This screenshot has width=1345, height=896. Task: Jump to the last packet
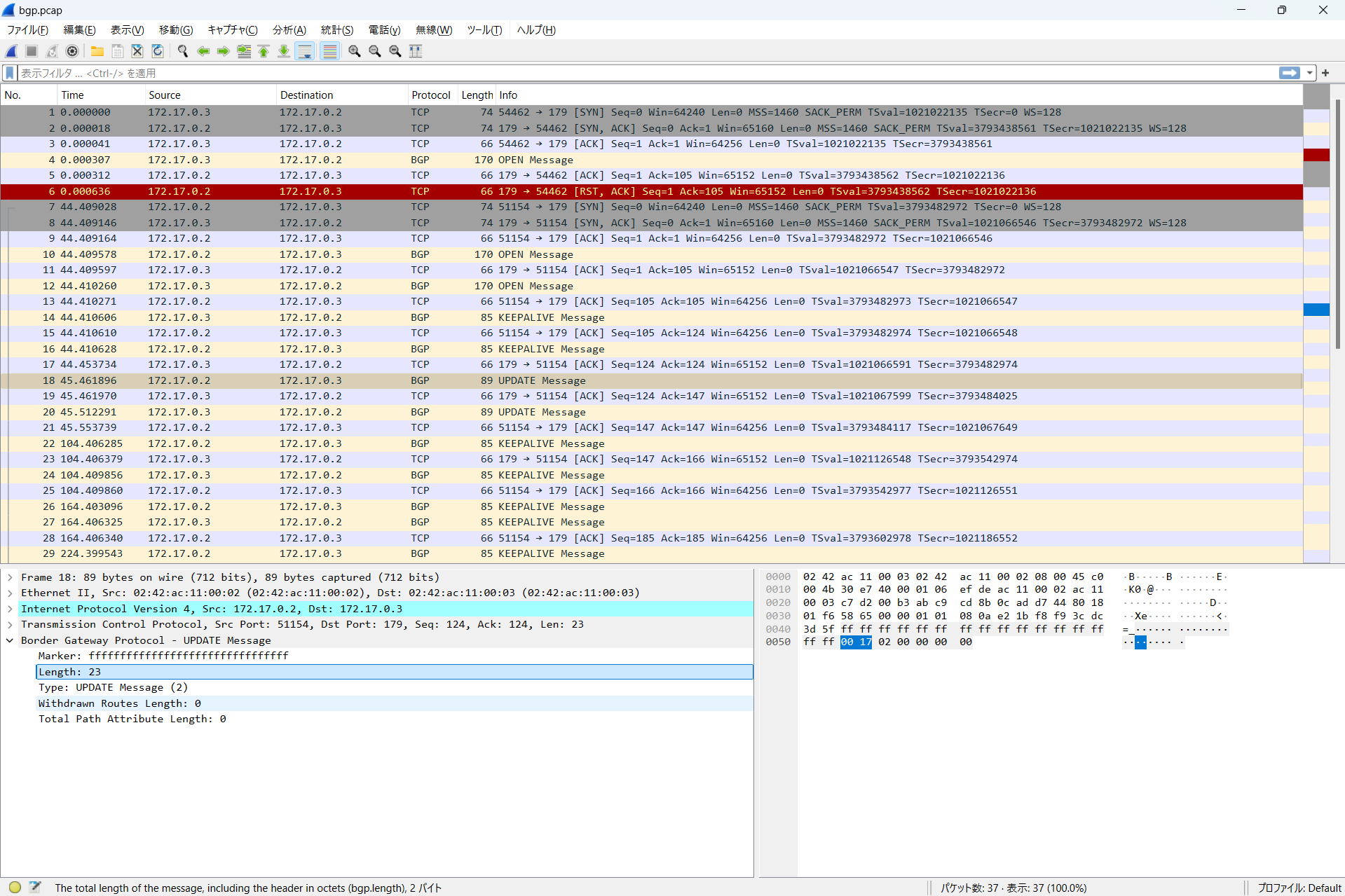pos(284,51)
